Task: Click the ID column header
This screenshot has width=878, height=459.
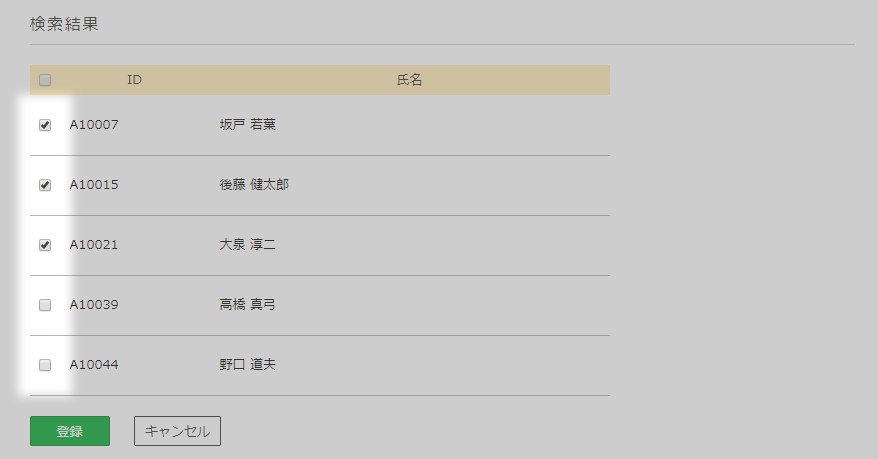Action: coord(134,80)
